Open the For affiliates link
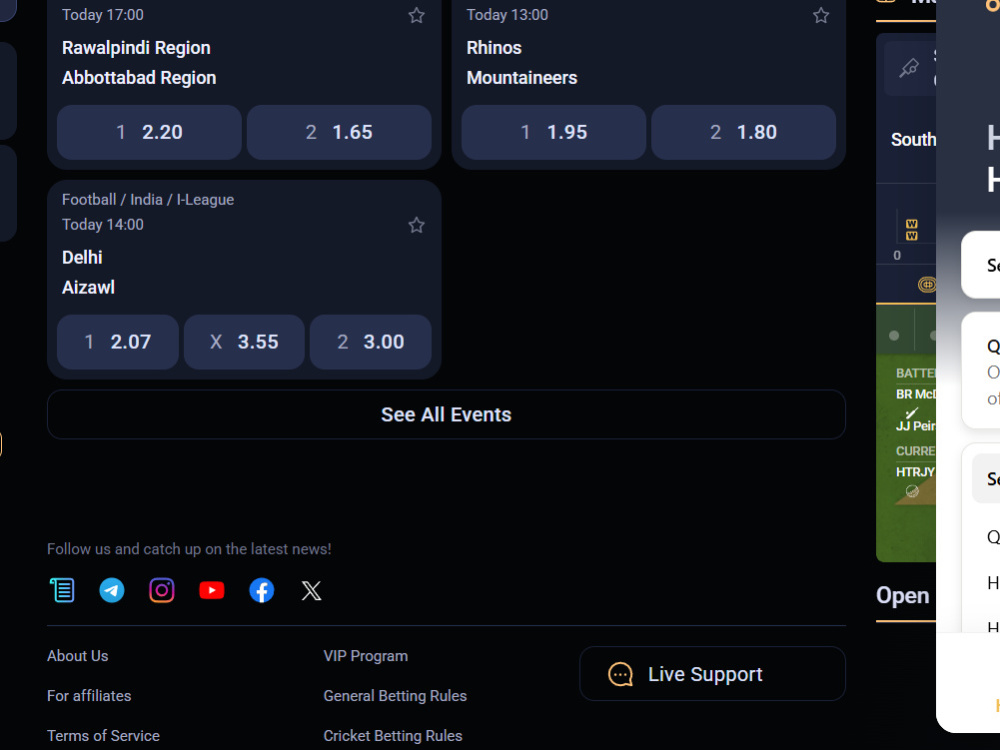 tap(89, 696)
